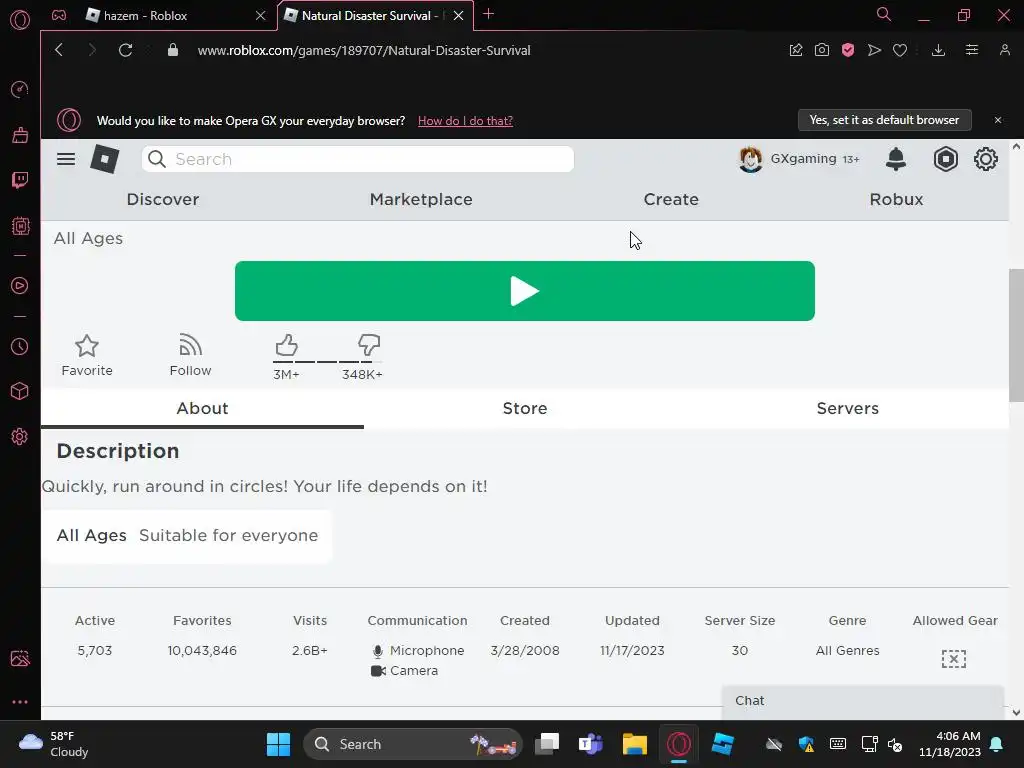Go back to the previous page
This screenshot has width=1024, height=768.
(59, 50)
